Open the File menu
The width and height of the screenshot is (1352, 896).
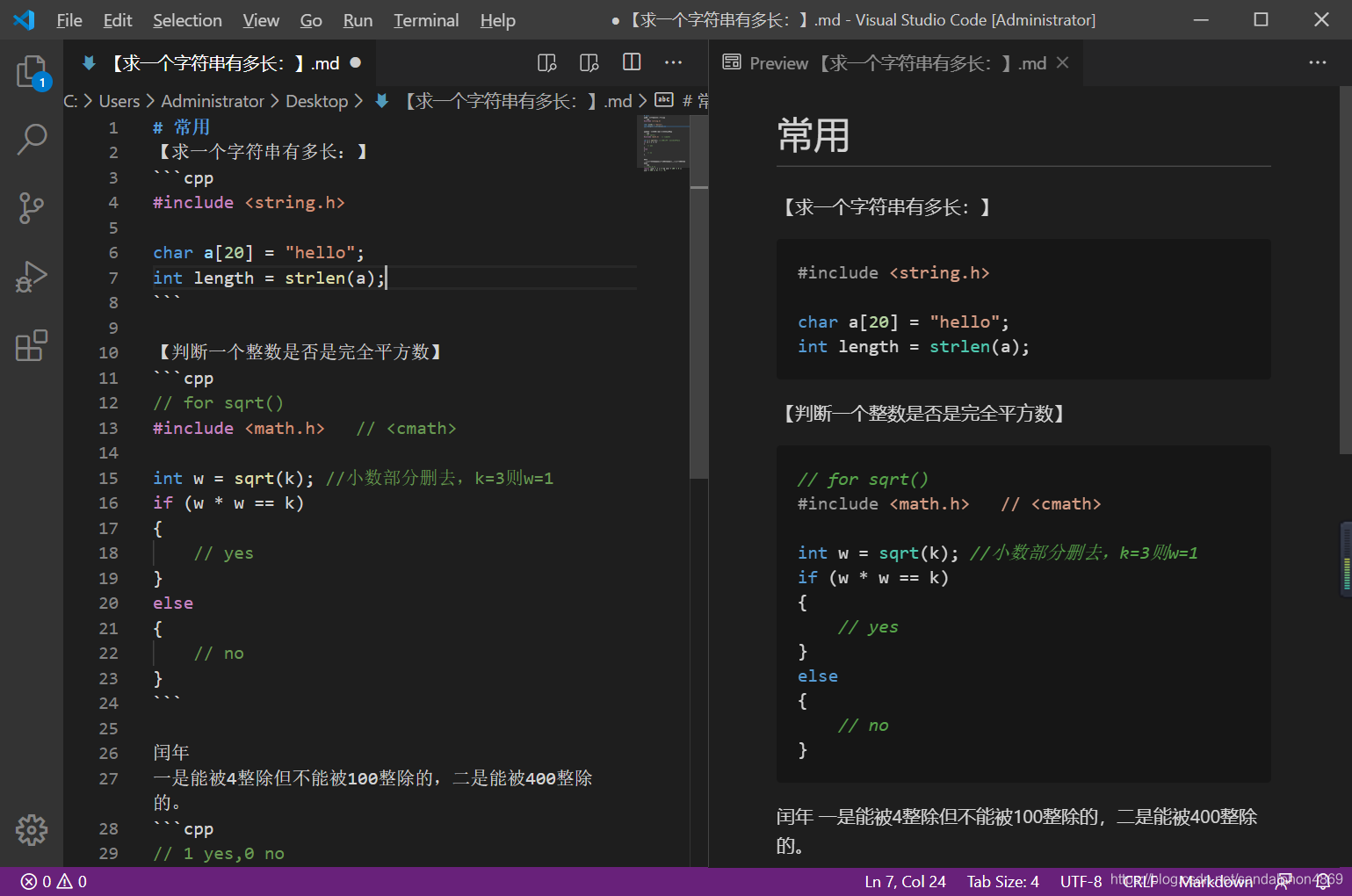click(69, 19)
